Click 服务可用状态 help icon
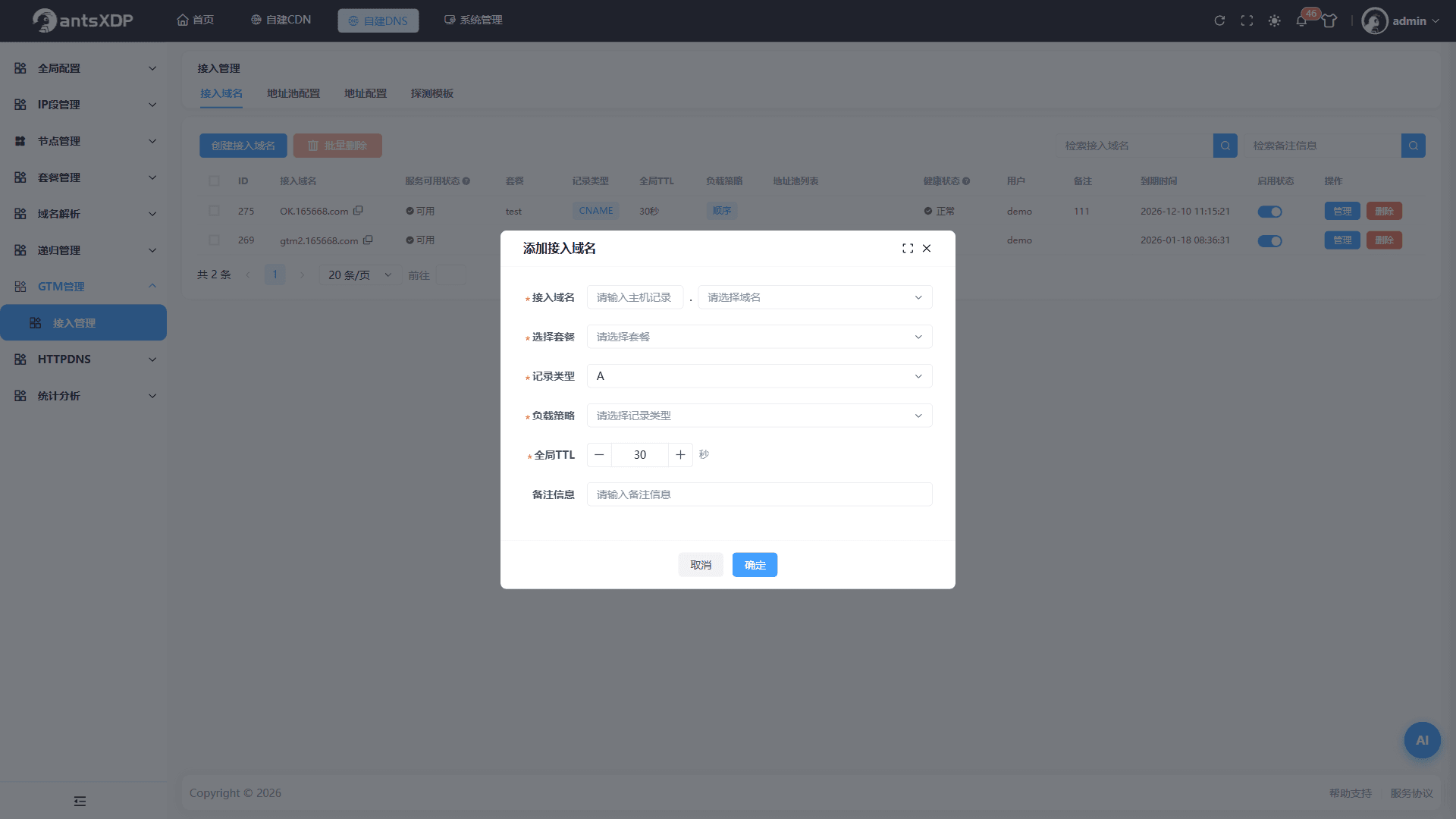Viewport: 1456px width, 819px height. click(466, 181)
